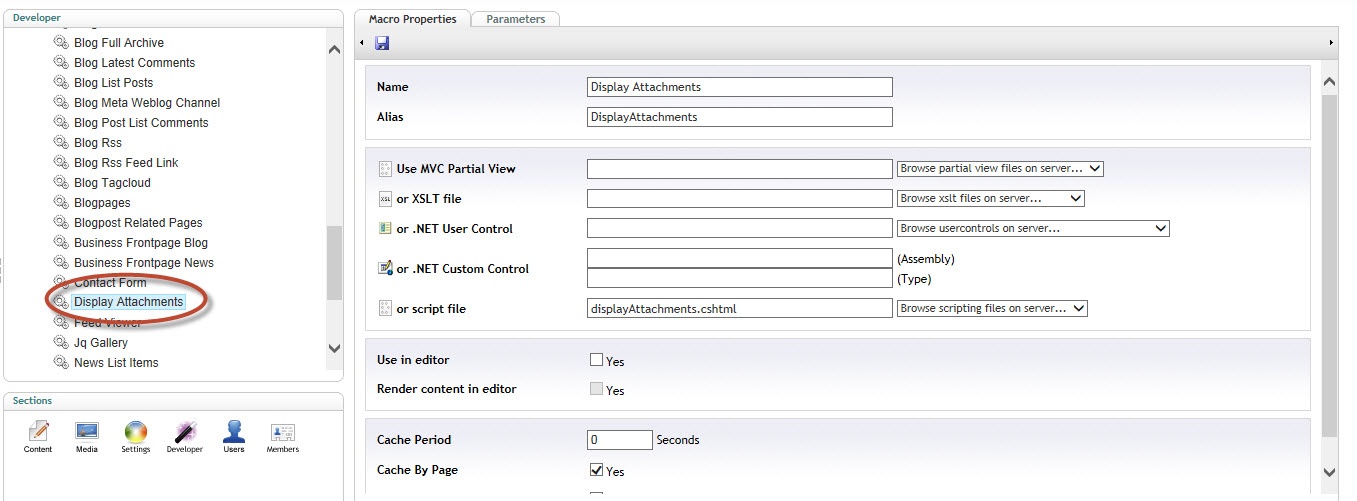Select Blog Latest Comments in tree
The width and height of the screenshot is (1357, 501).
click(x=135, y=63)
